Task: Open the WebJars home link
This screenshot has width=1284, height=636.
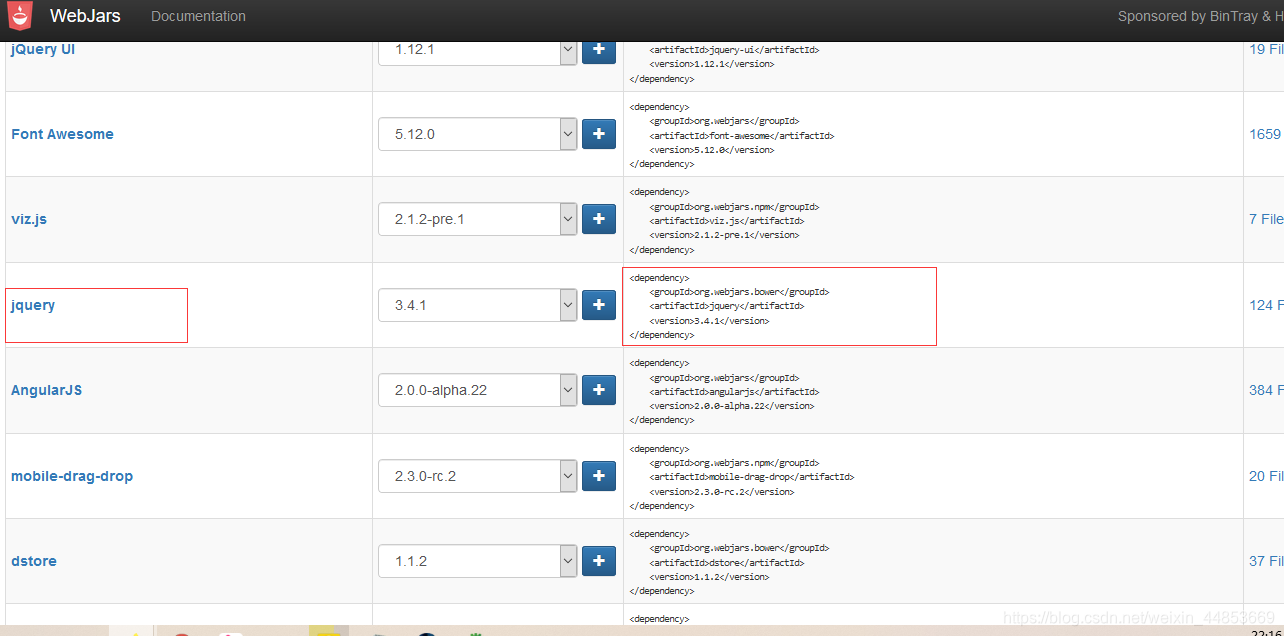Action: pyautogui.click(x=85, y=16)
